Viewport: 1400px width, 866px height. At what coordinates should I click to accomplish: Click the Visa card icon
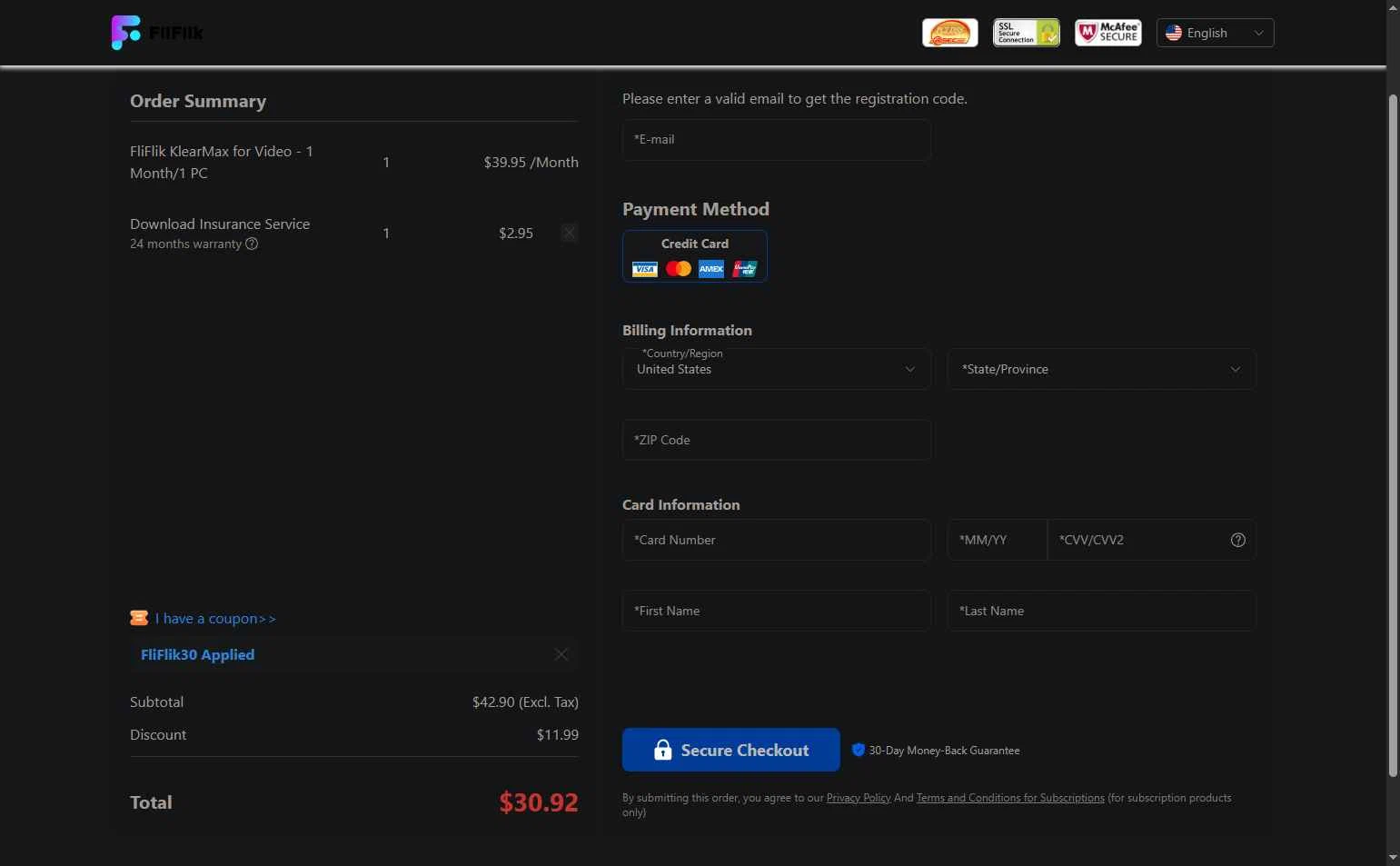(x=645, y=269)
